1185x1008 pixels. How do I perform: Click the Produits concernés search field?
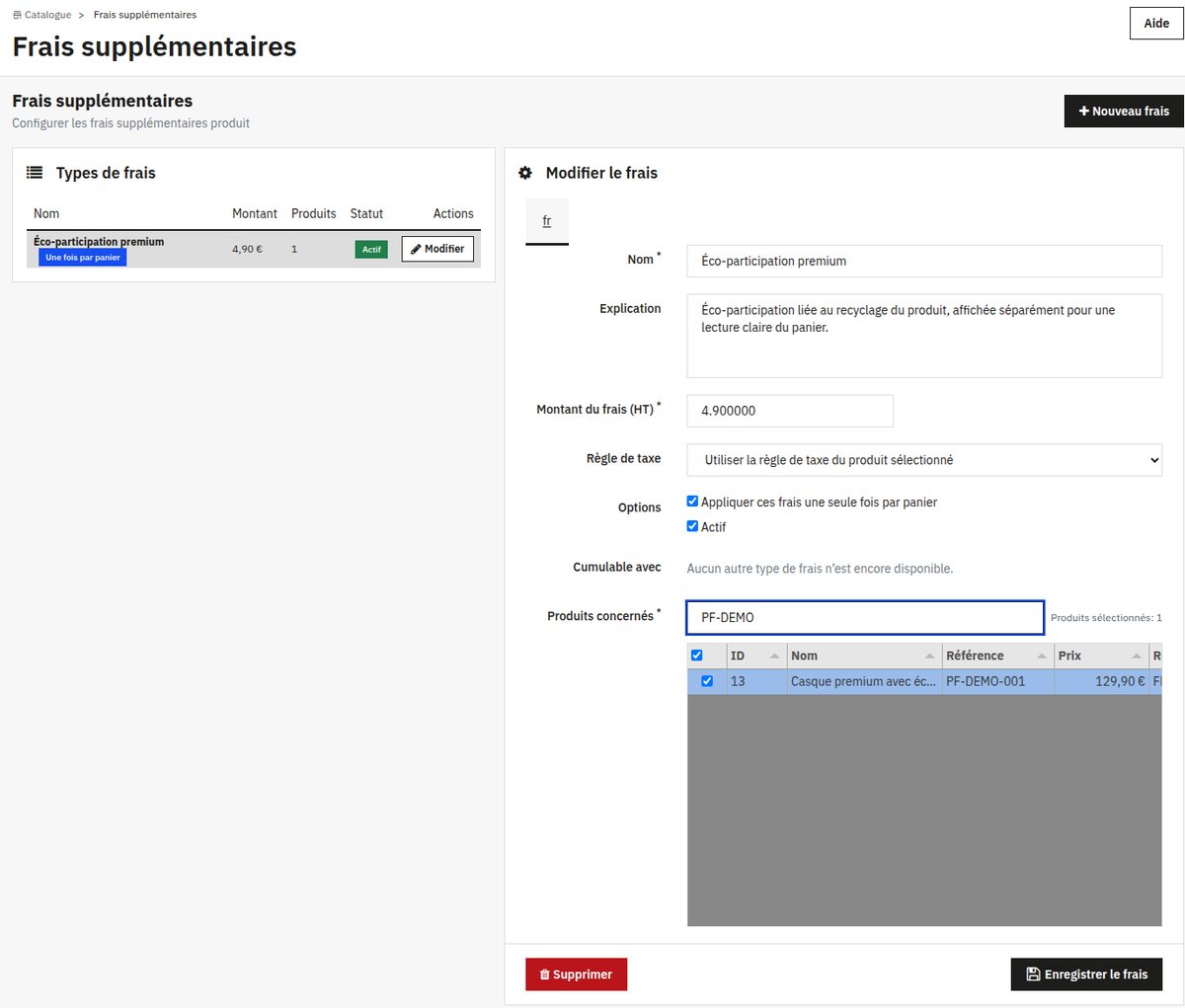coord(865,617)
